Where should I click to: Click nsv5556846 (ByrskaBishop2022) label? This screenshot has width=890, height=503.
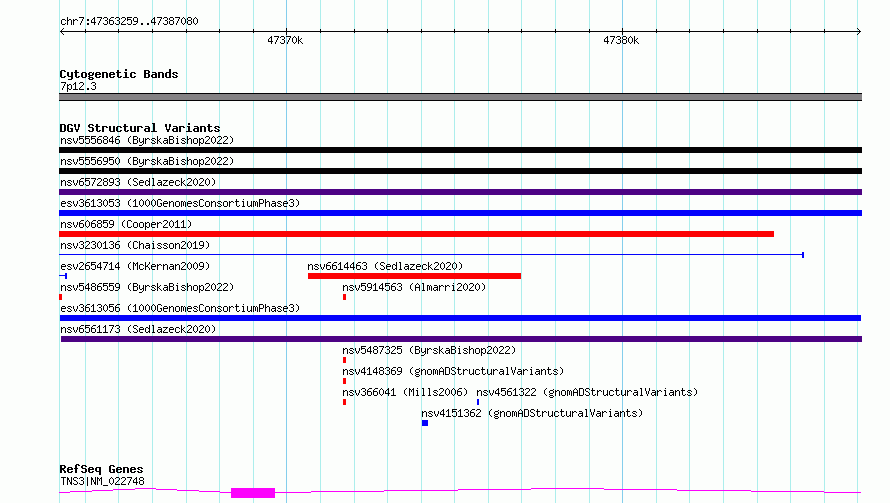[x=147, y=140]
